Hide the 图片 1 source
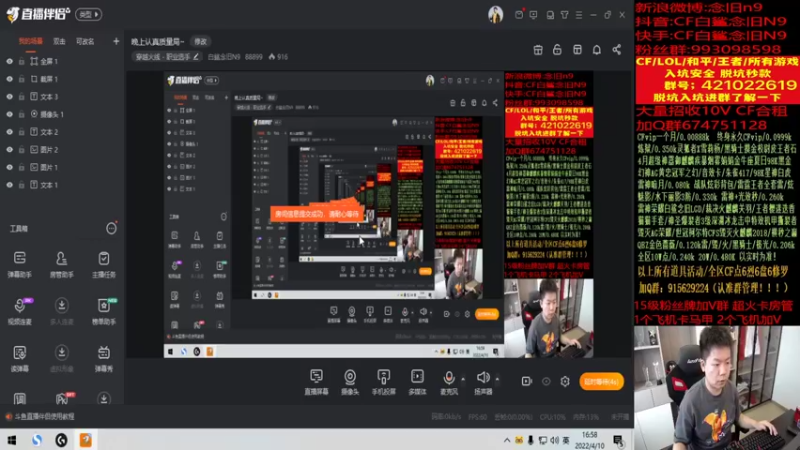The image size is (800, 450). tap(9, 167)
